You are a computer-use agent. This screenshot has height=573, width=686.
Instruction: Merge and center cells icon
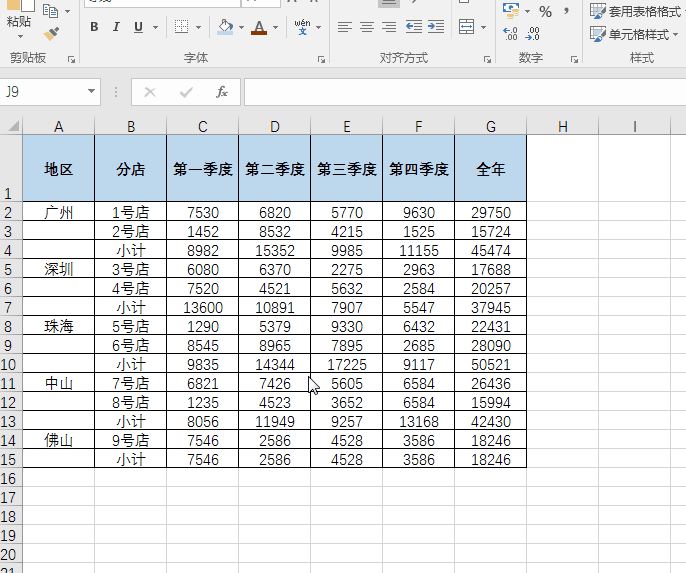point(467,27)
